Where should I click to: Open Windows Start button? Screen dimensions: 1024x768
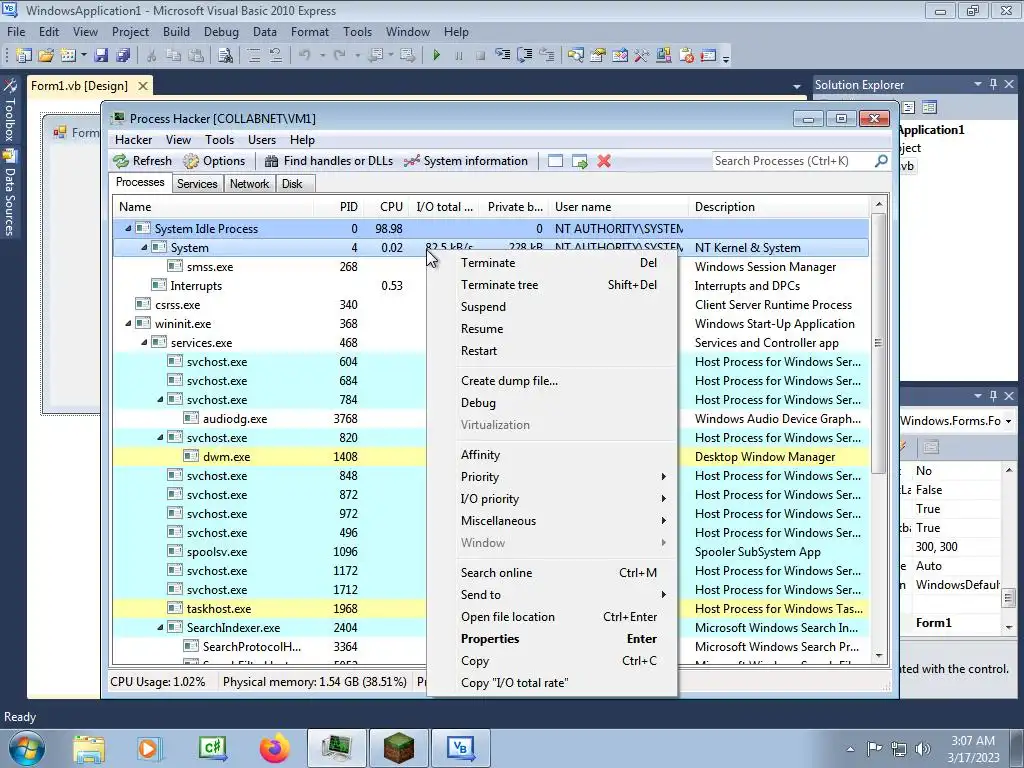(x=27, y=748)
